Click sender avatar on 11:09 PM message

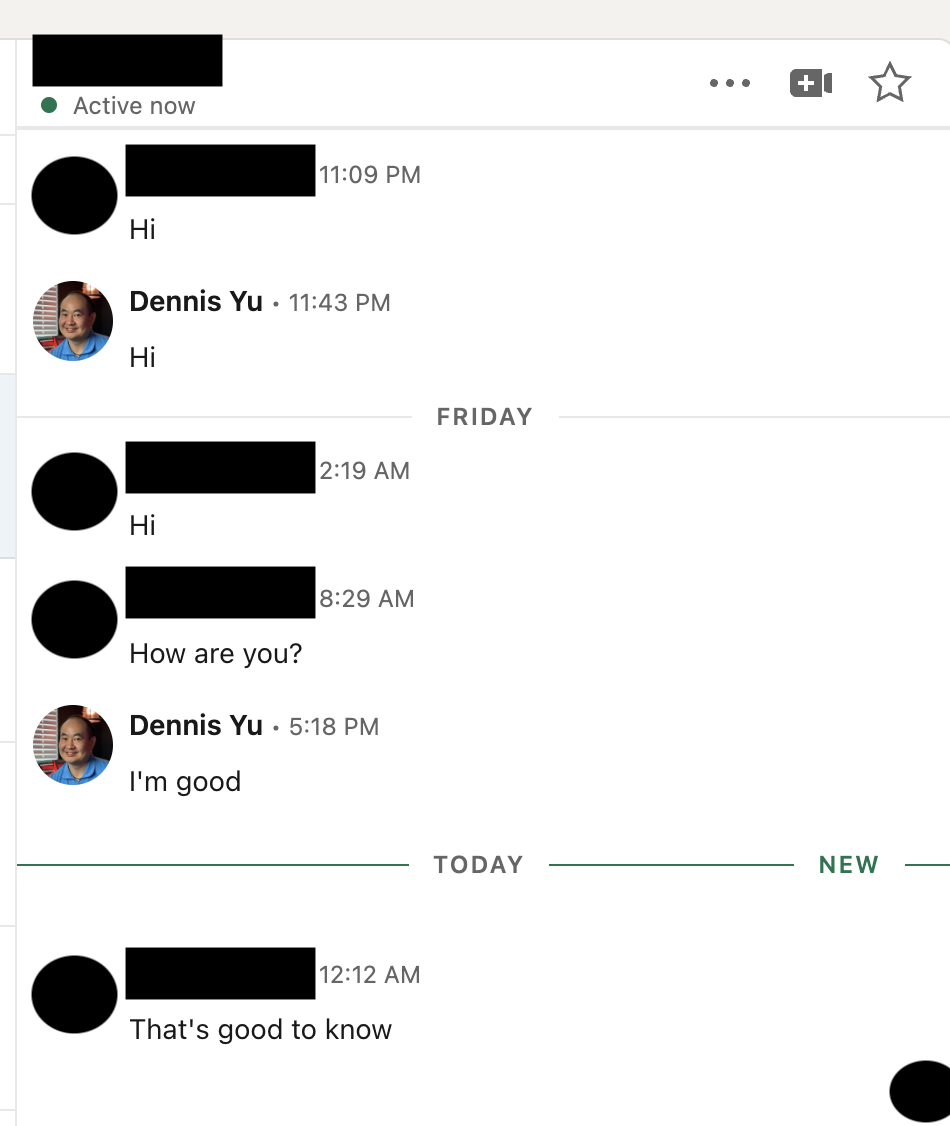[x=74, y=195]
